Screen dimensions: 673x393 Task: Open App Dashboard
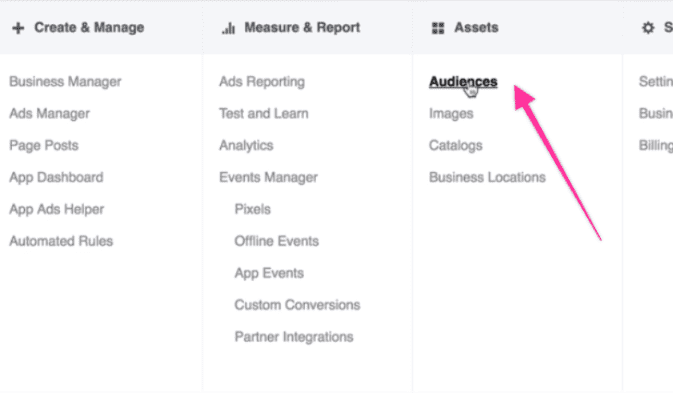56,177
